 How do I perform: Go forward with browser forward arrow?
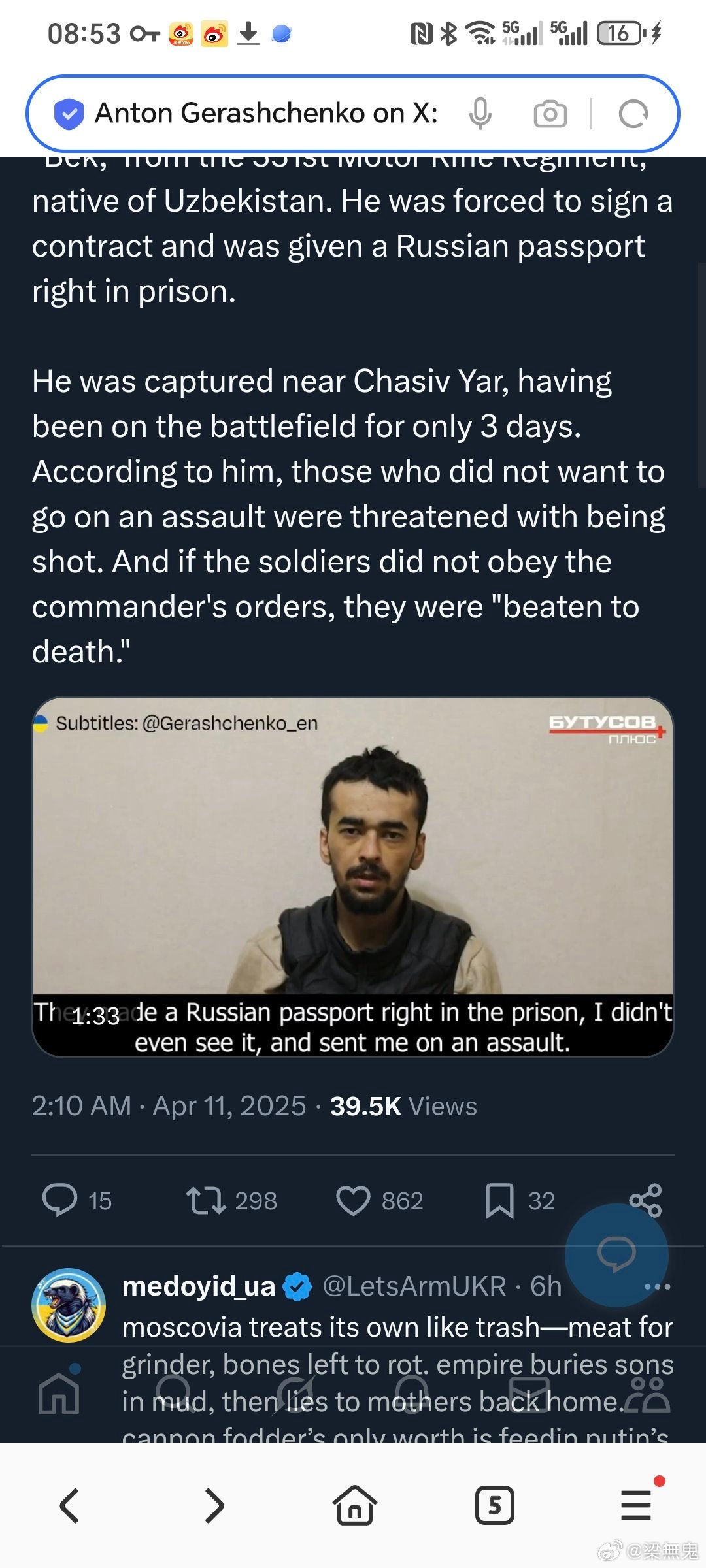214,1505
